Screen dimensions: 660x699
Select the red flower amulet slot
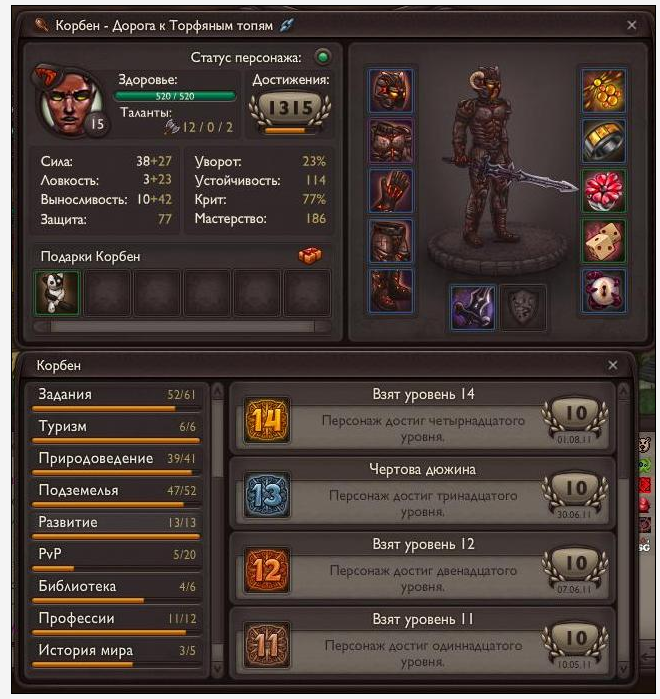pyautogui.click(x=603, y=191)
